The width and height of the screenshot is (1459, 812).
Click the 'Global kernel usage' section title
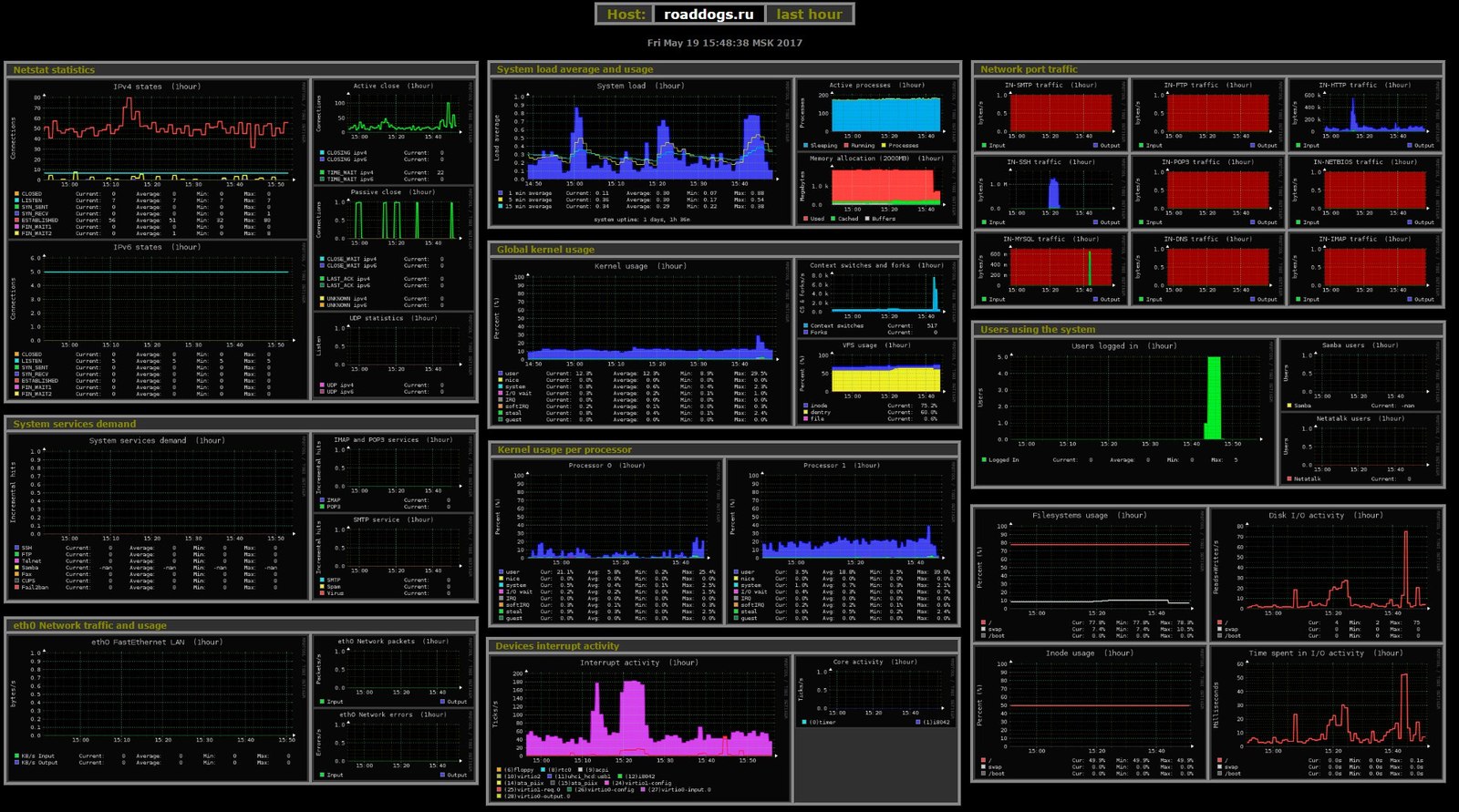tap(545, 250)
